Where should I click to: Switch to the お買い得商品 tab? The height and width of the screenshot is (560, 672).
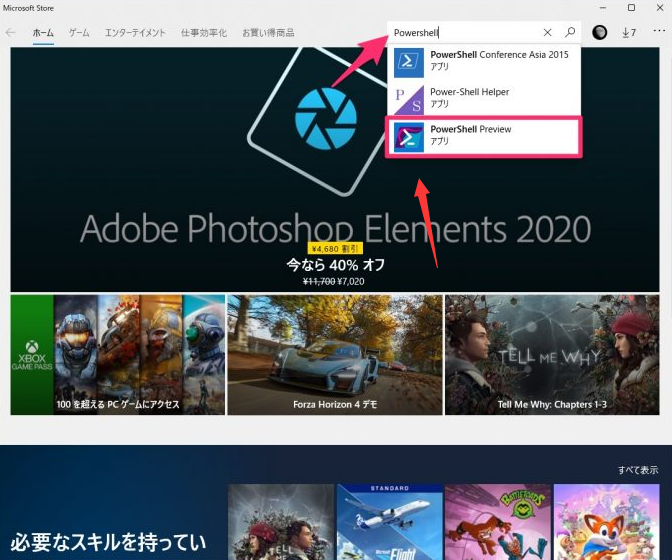(x=268, y=33)
